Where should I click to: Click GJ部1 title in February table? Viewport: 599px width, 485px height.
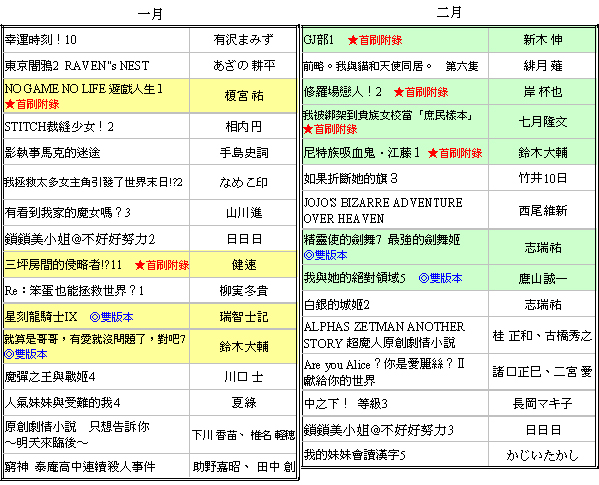click(x=319, y=39)
